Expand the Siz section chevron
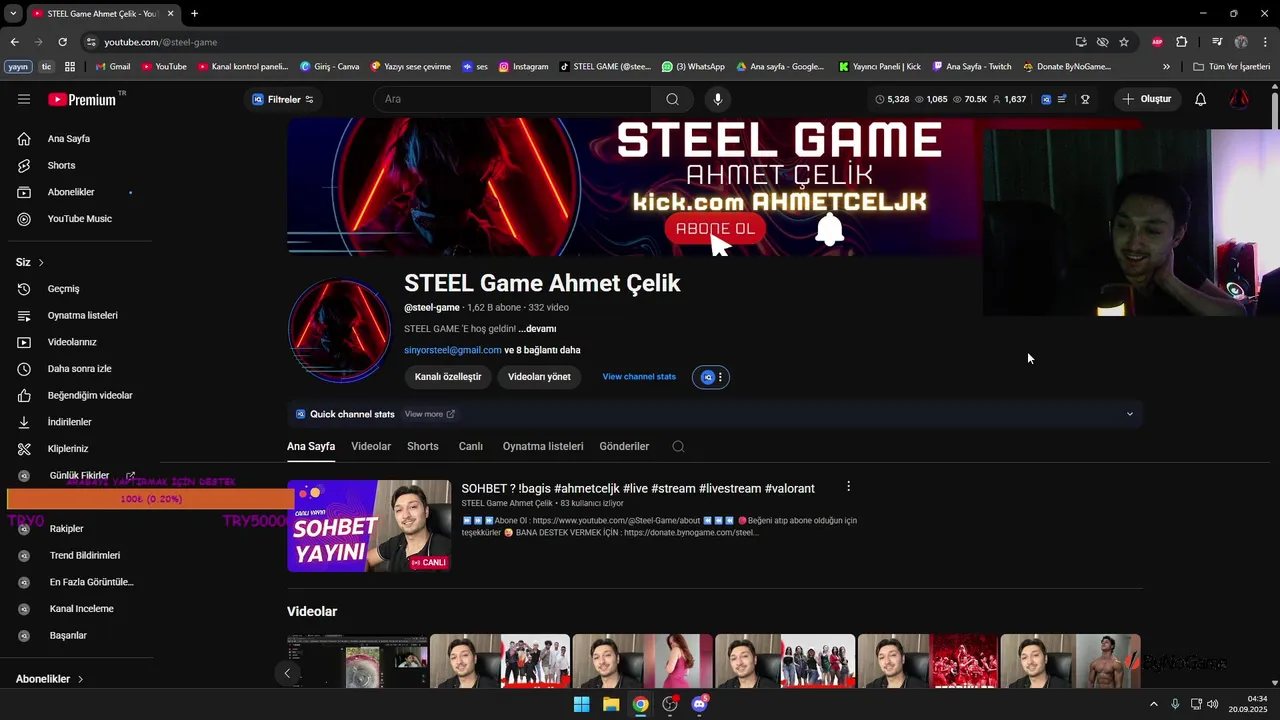The image size is (1280, 720). [x=41, y=262]
